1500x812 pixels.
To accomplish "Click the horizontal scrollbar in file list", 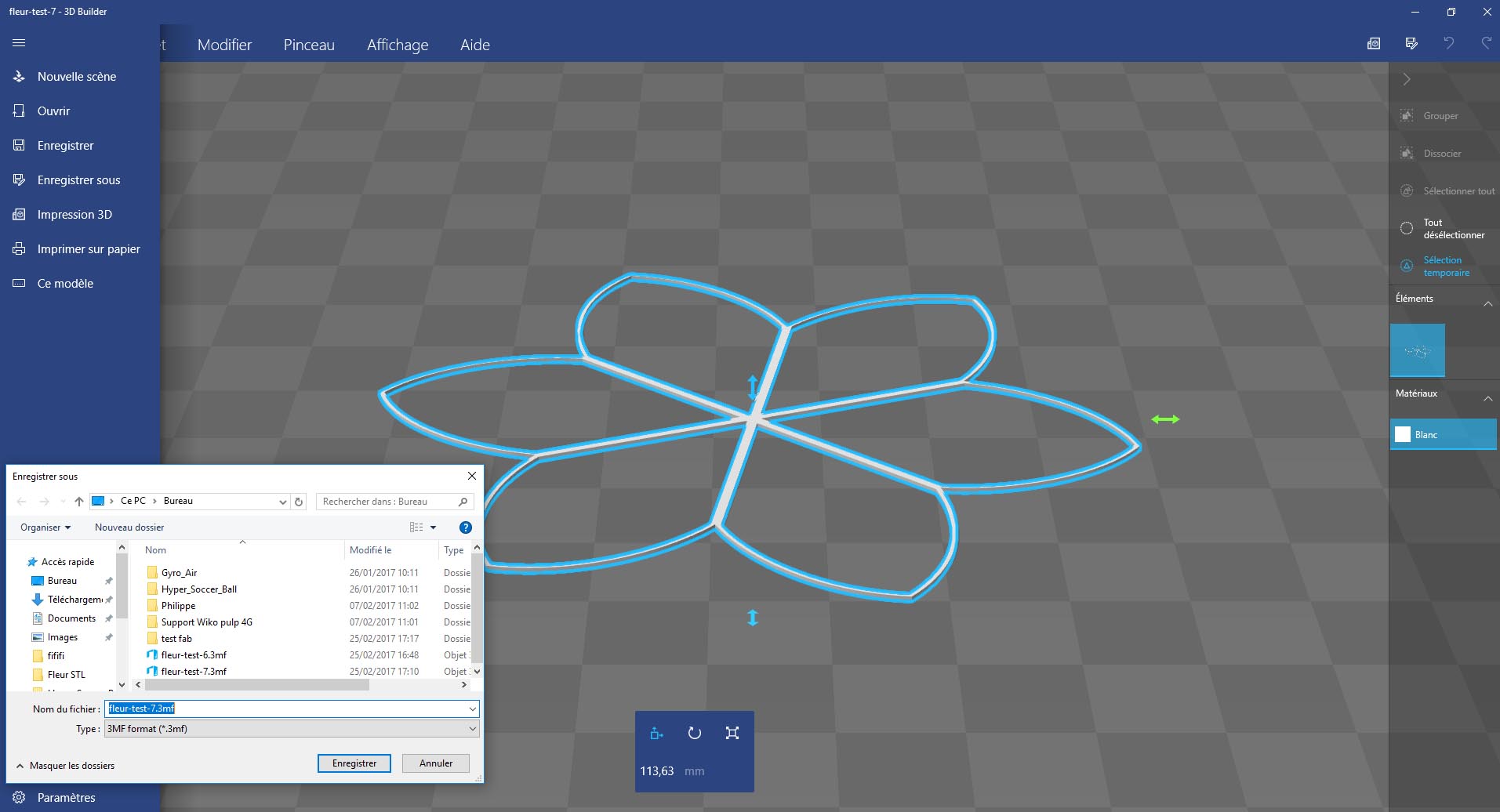I will [257, 685].
